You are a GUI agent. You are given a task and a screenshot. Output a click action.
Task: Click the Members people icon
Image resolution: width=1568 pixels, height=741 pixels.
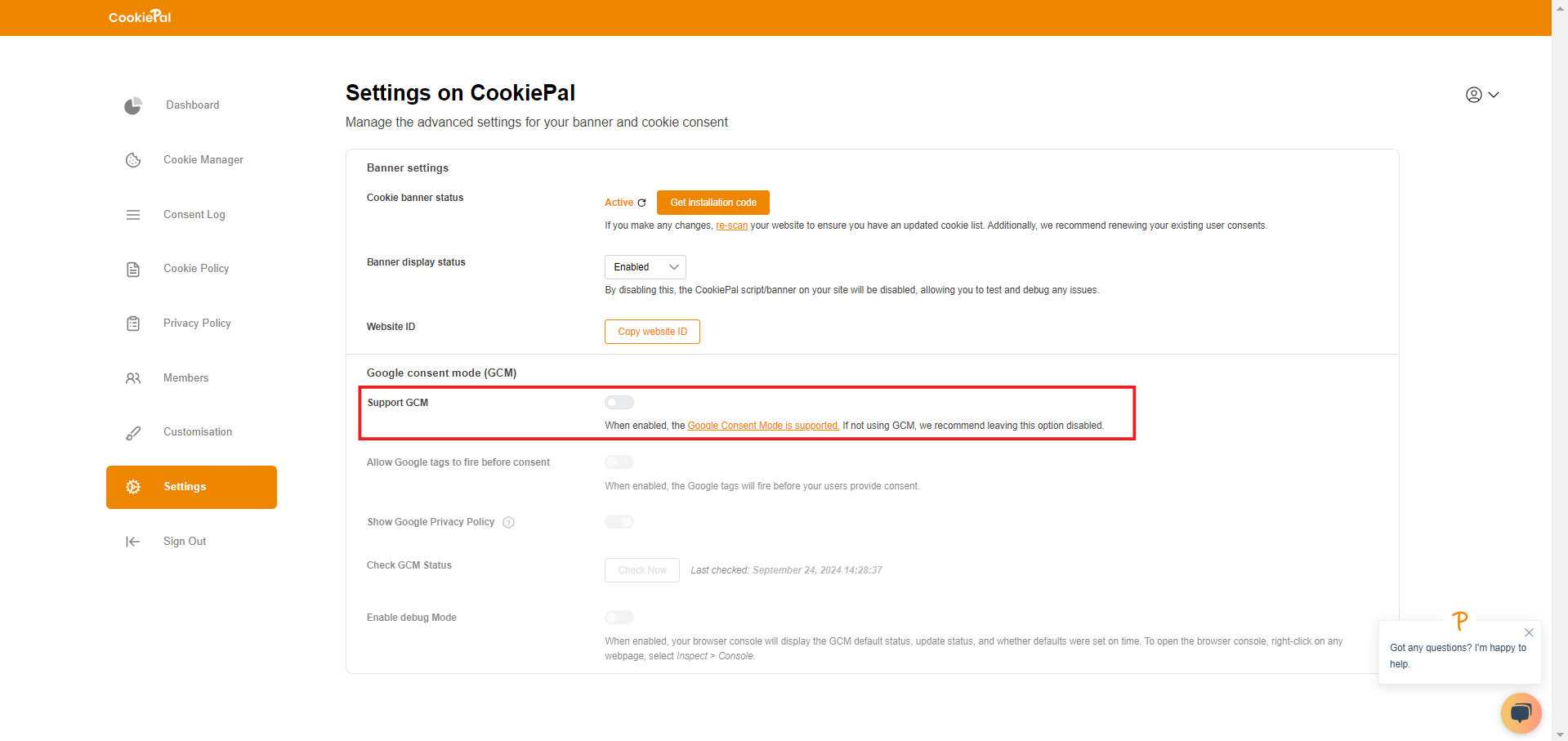pos(133,378)
